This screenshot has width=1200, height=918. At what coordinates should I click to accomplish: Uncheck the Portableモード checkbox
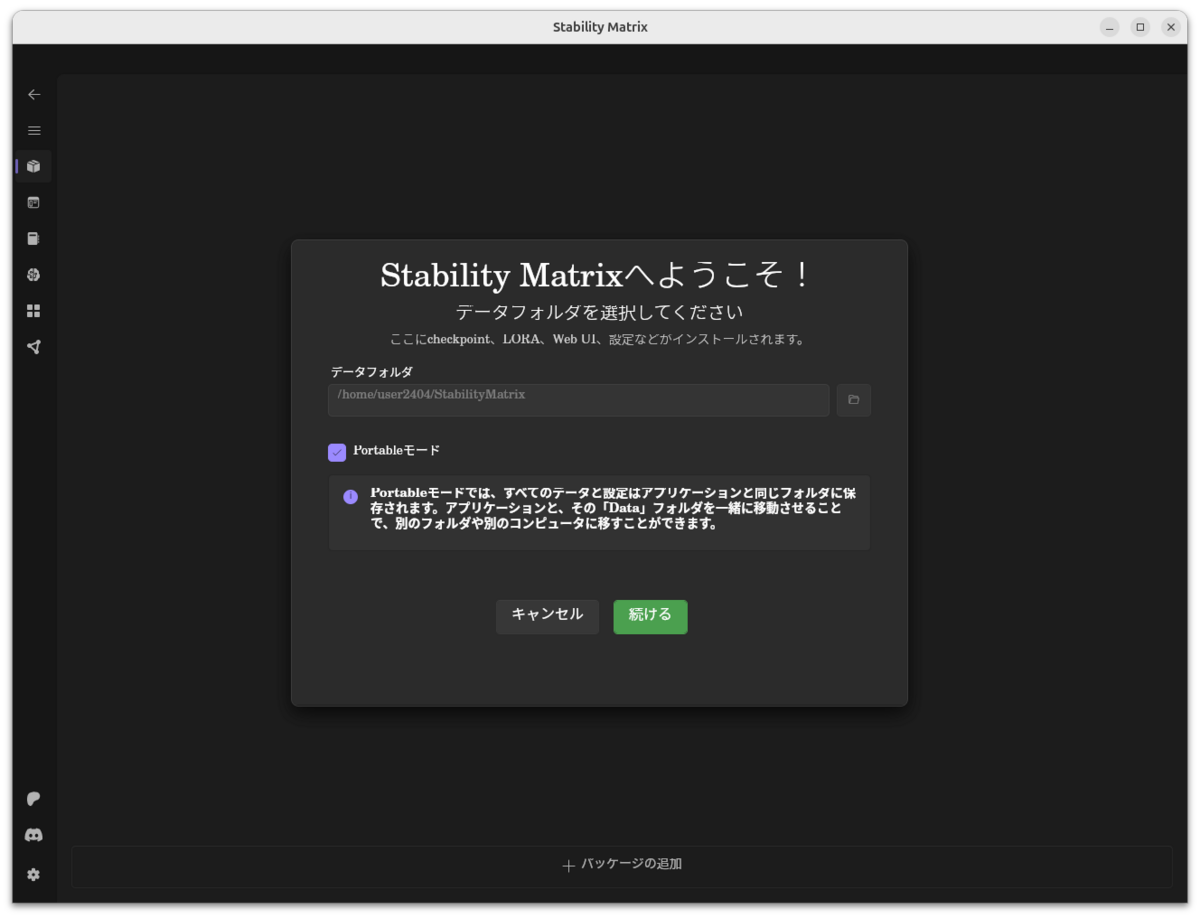(x=337, y=452)
